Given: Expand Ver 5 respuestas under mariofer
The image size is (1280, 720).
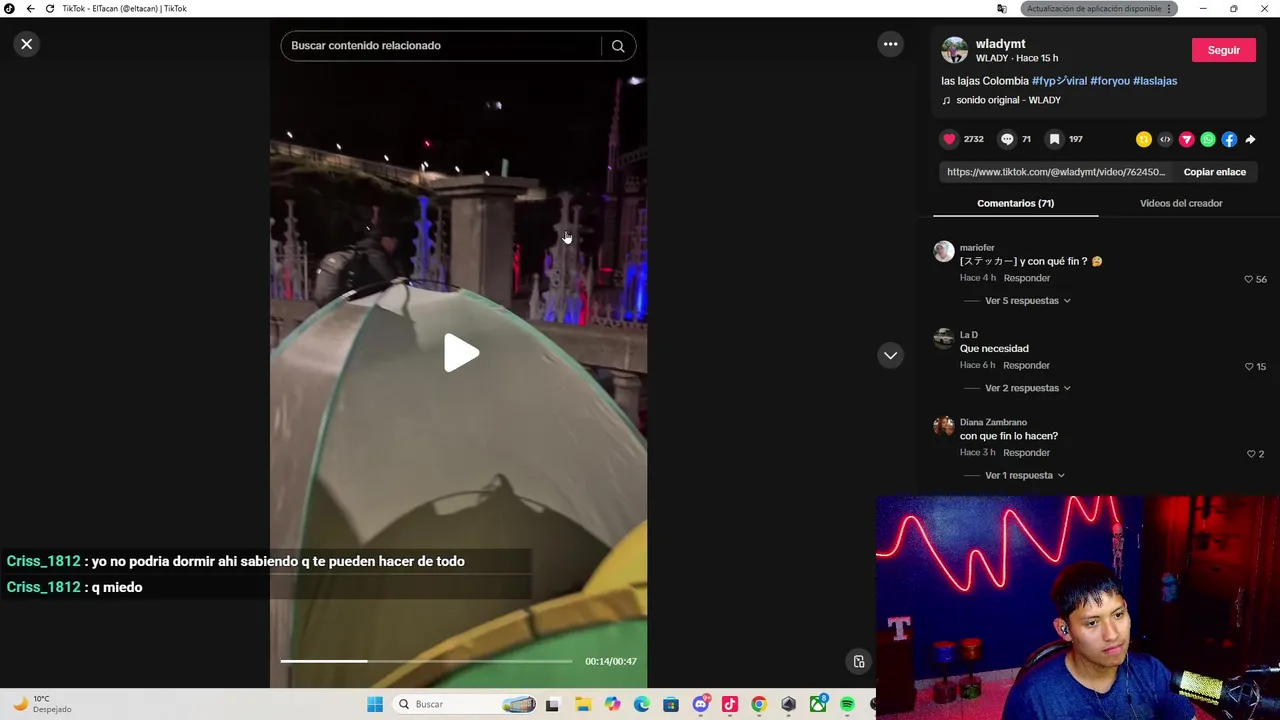Looking at the screenshot, I should point(1027,301).
